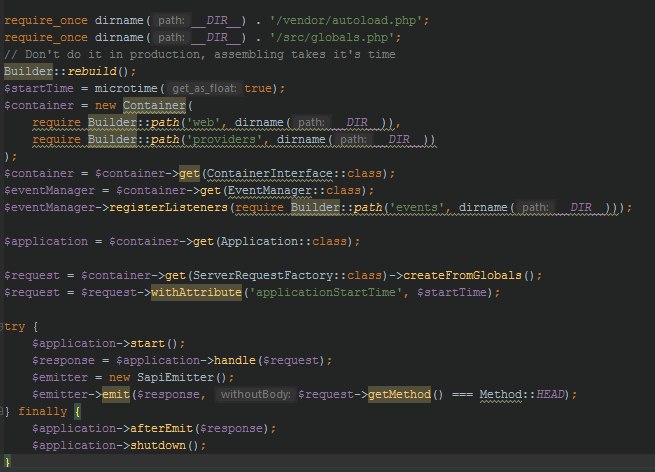Click $eventManager before ->registerListeners
655x472 pixels.
pos(49,208)
